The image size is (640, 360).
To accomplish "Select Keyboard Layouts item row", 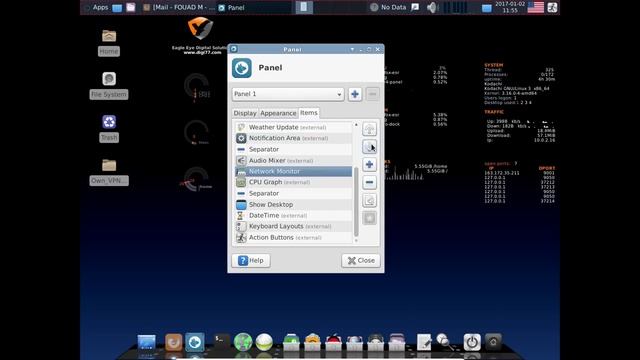I will point(293,227).
